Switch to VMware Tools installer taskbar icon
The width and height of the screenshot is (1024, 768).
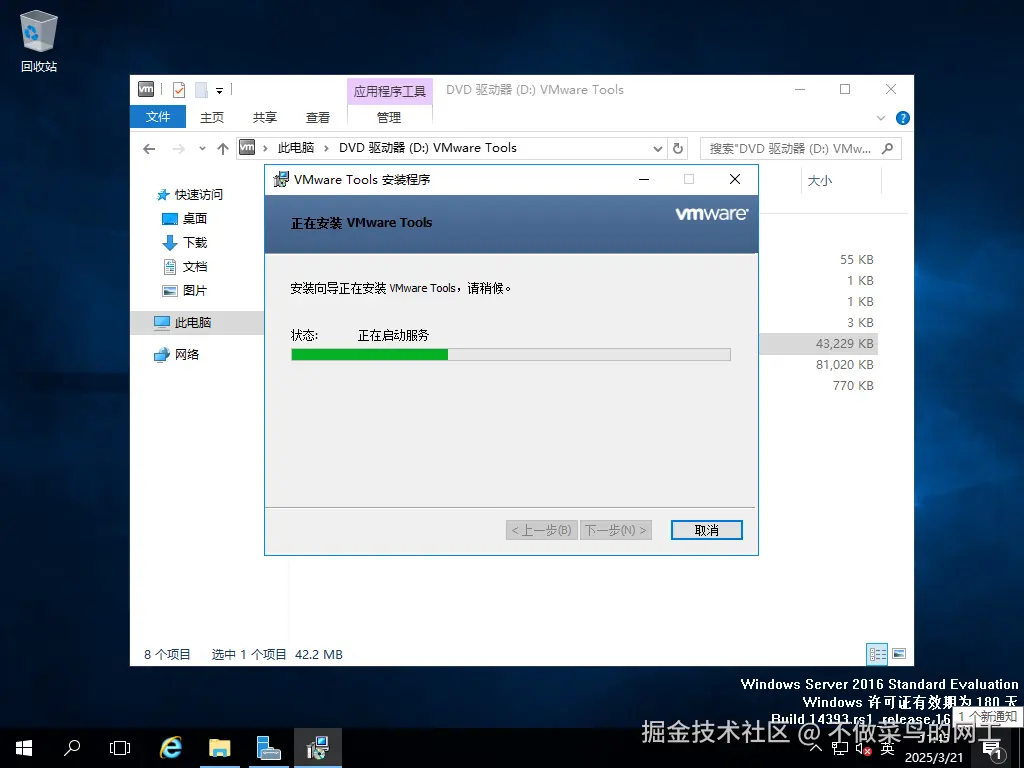pos(317,748)
